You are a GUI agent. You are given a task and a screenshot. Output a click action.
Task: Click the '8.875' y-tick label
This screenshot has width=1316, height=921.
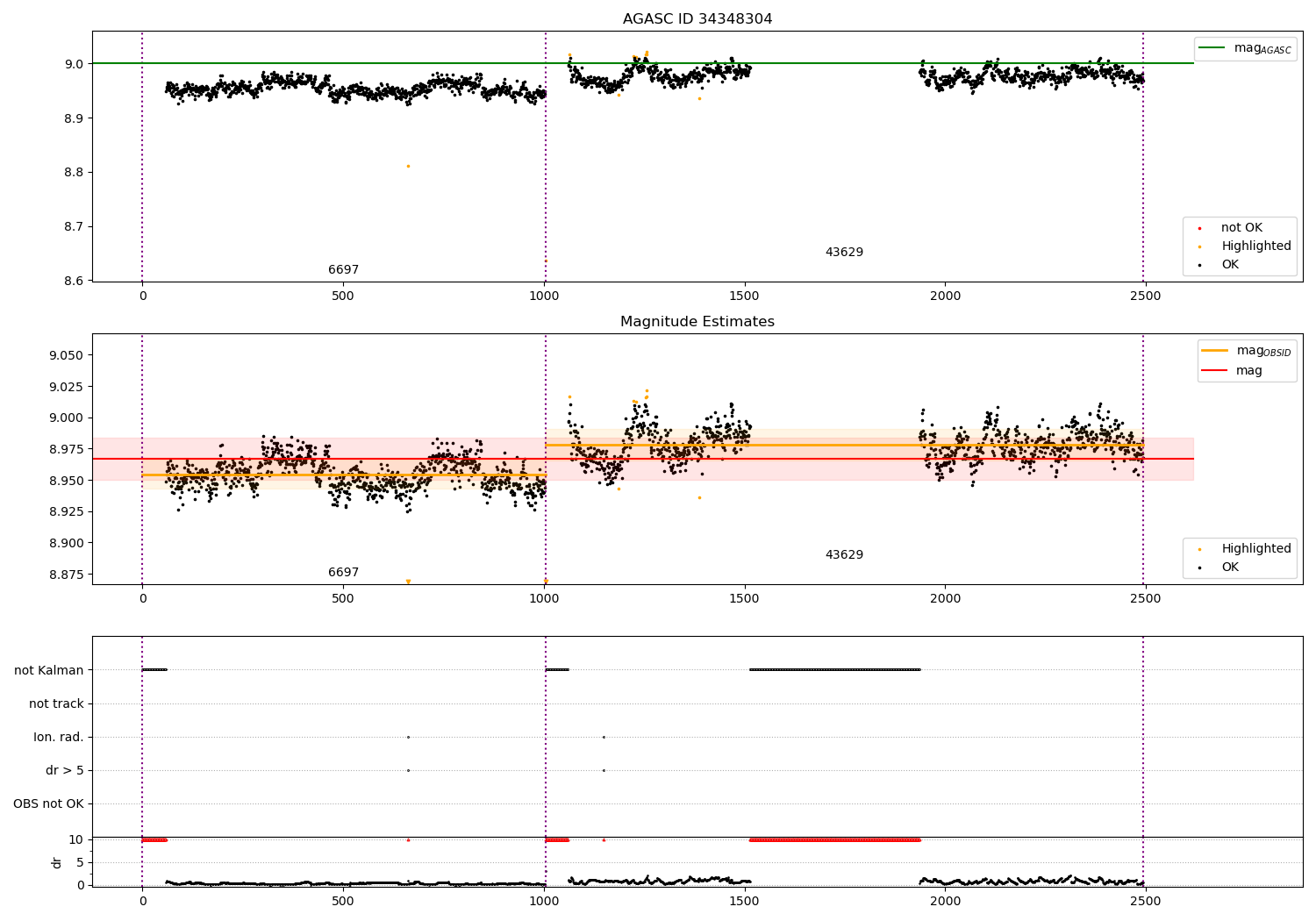point(67,575)
